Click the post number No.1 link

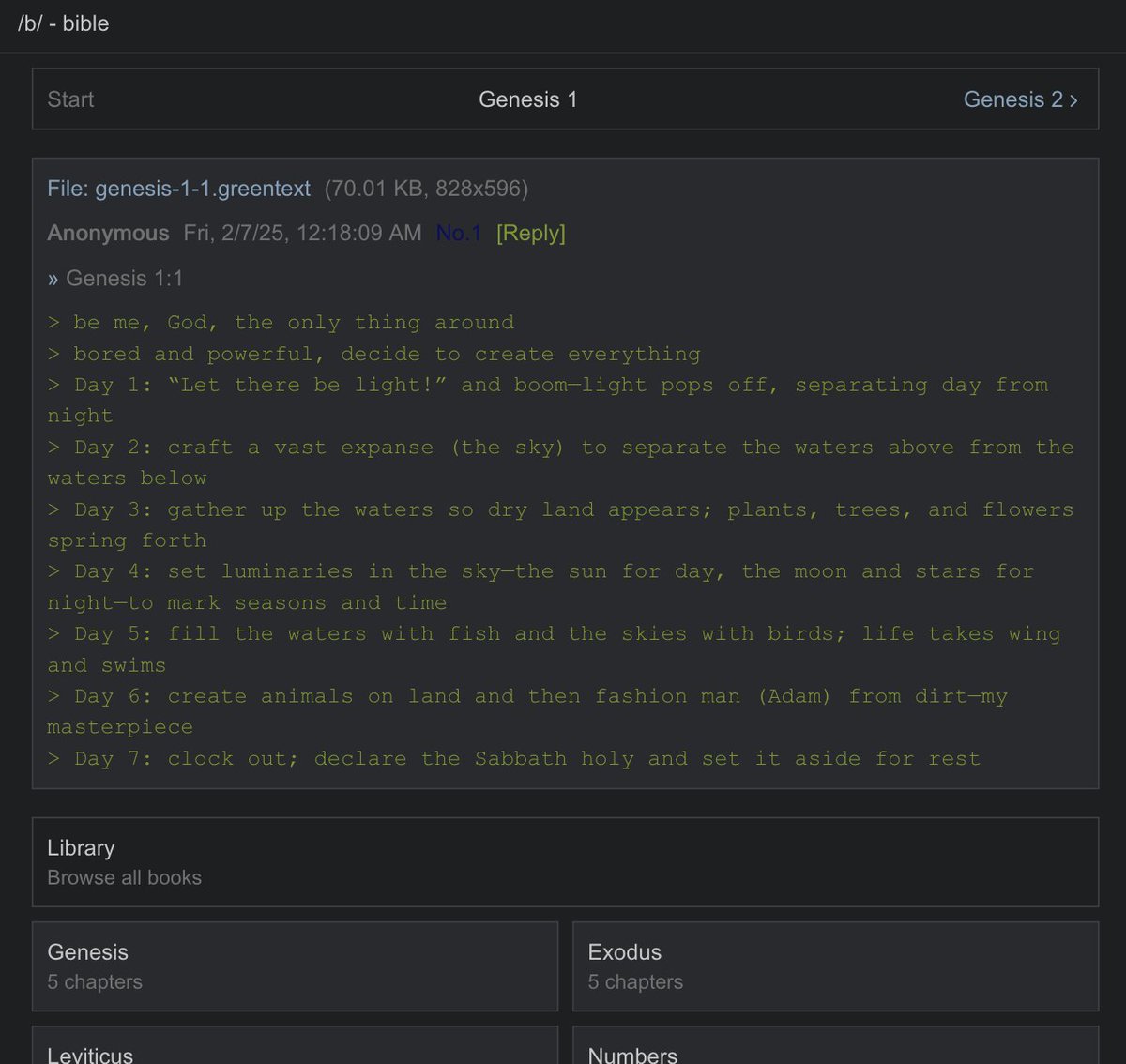click(459, 233)
